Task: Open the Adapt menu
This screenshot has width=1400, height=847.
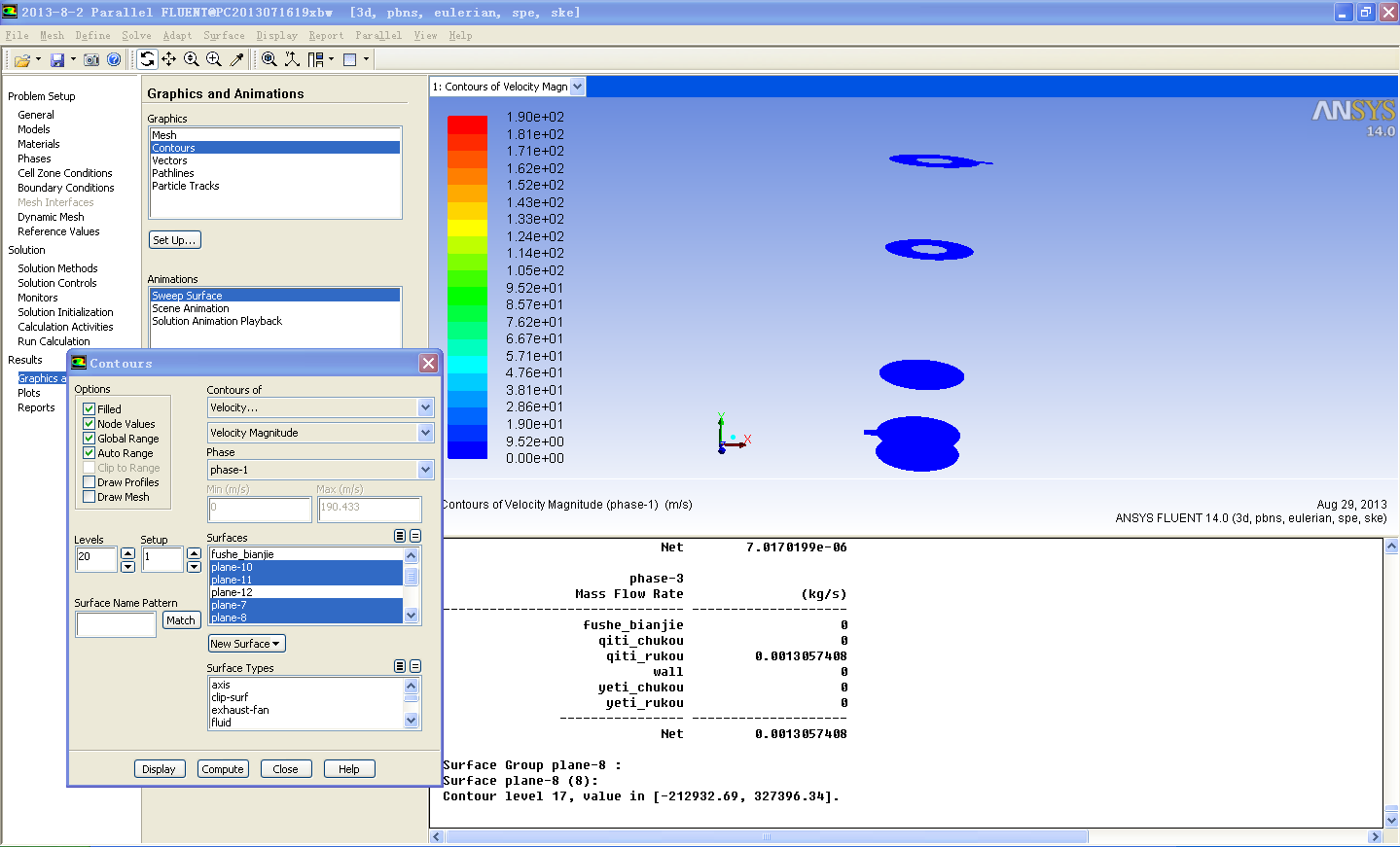Action: (x=177, y=36)
